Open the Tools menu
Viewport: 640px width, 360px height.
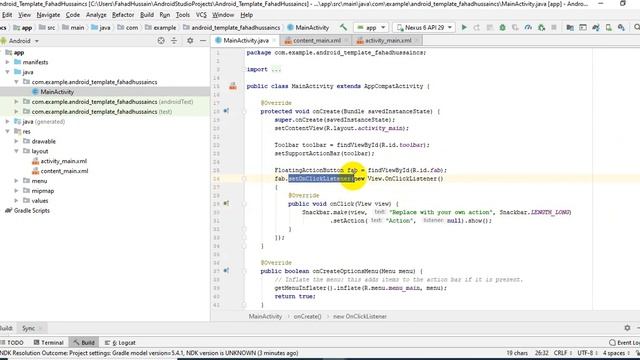pyautogui.click(x=182, y=15)
